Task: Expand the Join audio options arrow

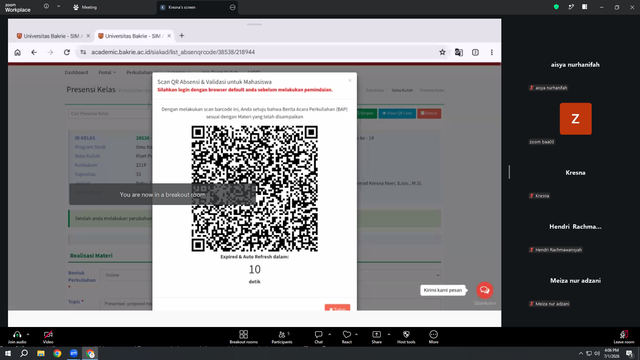Action: [28, 334]
